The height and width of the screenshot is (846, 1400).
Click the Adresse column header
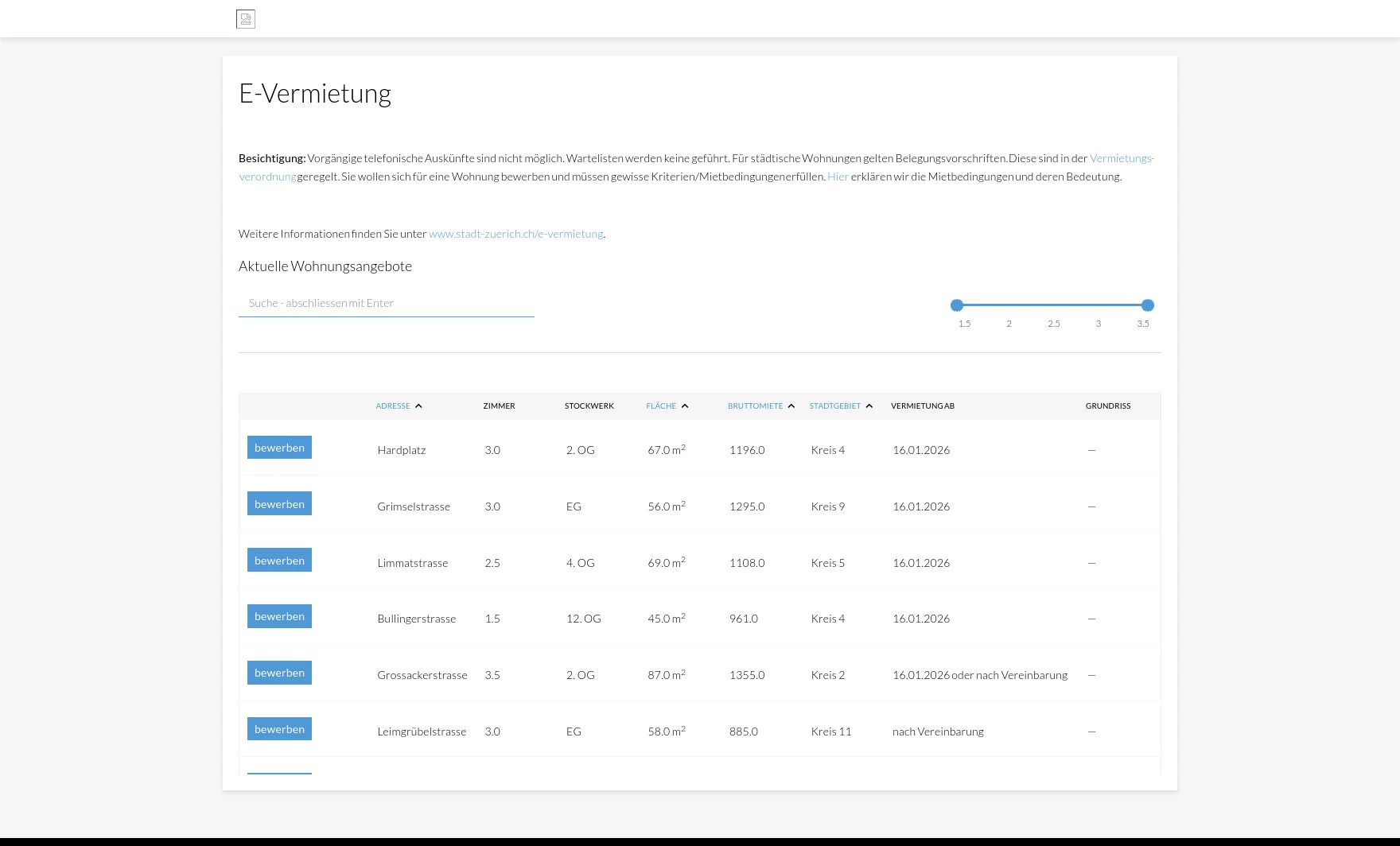click(x=392, y=406)
